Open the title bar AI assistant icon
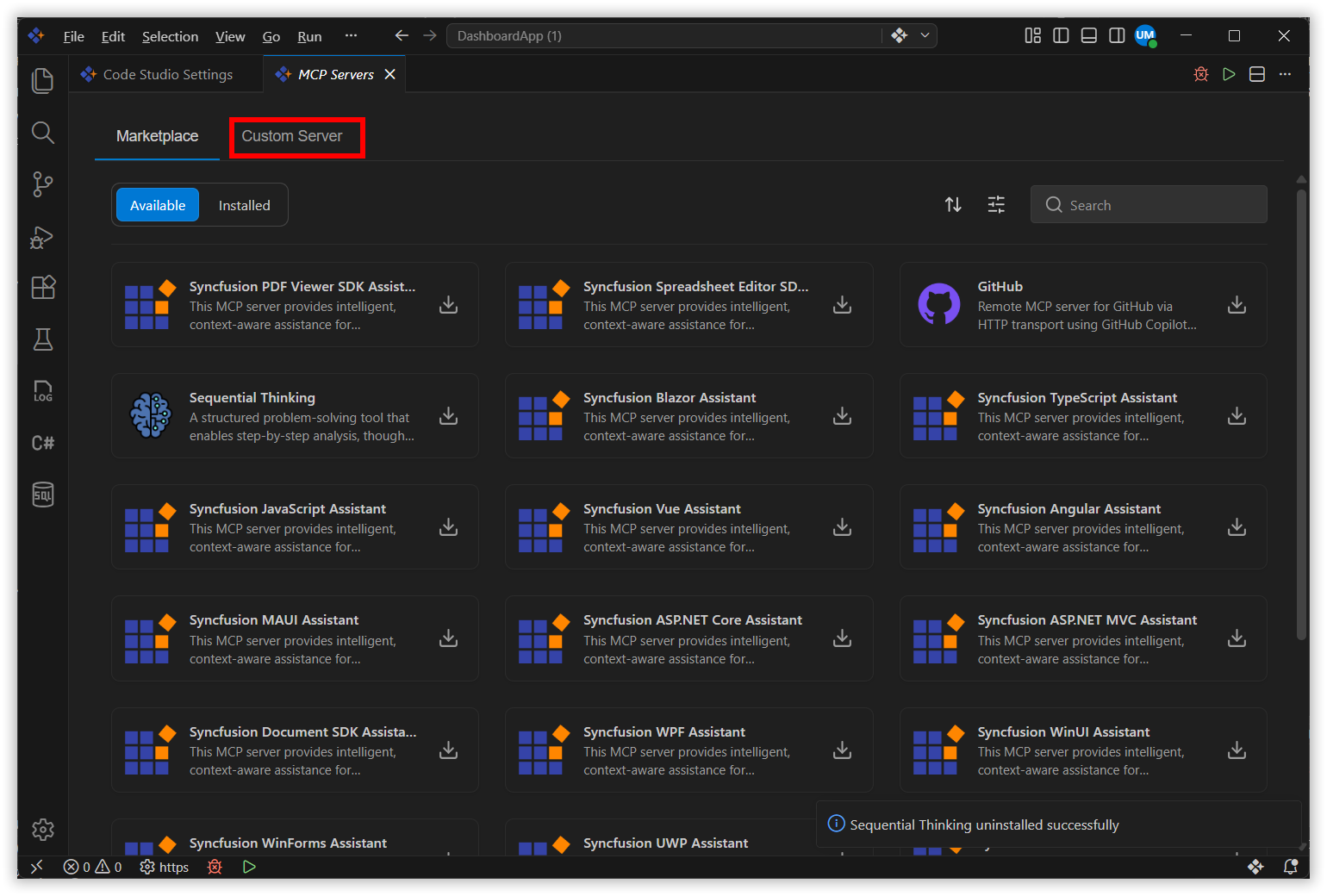Screen dimensions: 1327x896 click(900, 35)
